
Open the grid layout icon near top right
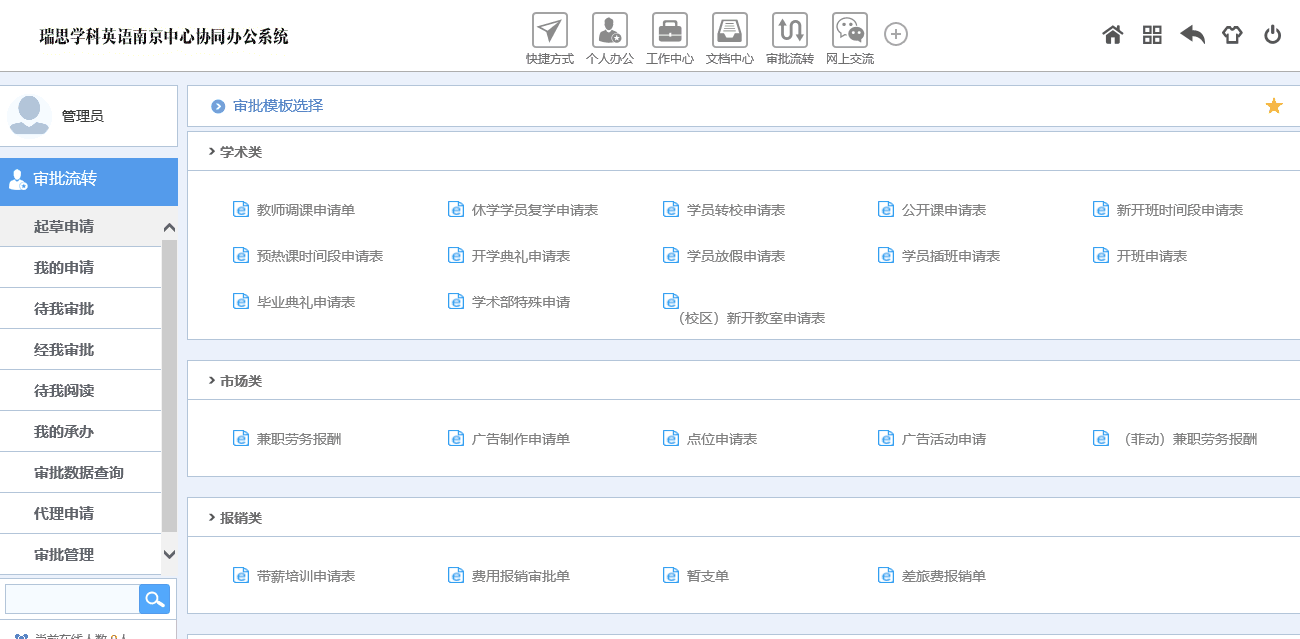pyautogui.click(x=1152, y=34)
